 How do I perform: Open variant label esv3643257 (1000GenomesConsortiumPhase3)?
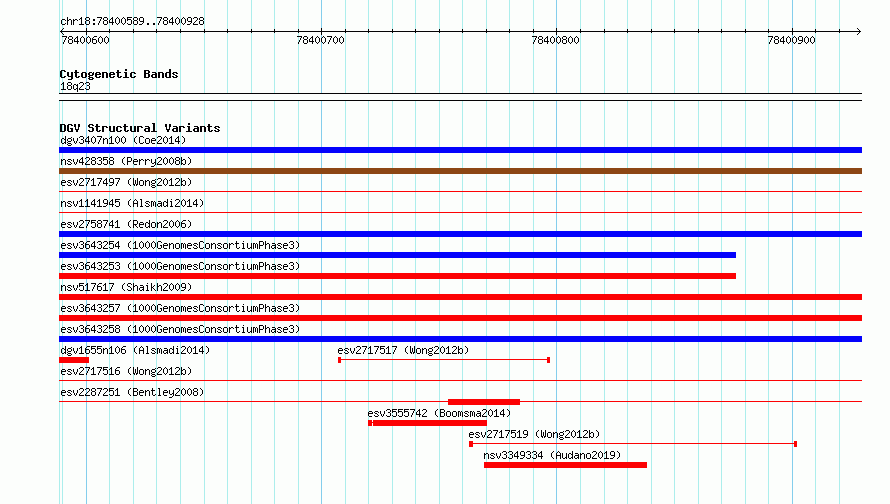point(180,308)
